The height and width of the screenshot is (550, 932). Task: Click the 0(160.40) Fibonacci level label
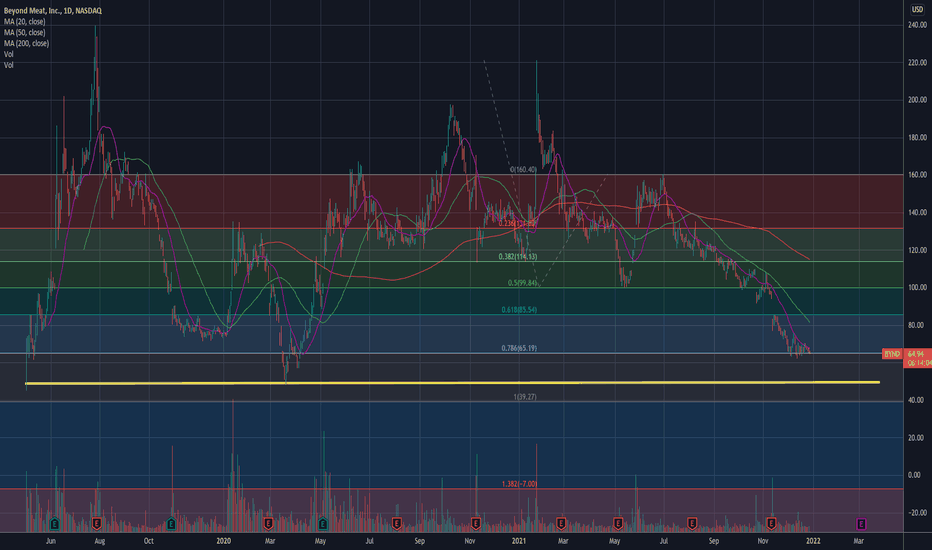point(523,169)
